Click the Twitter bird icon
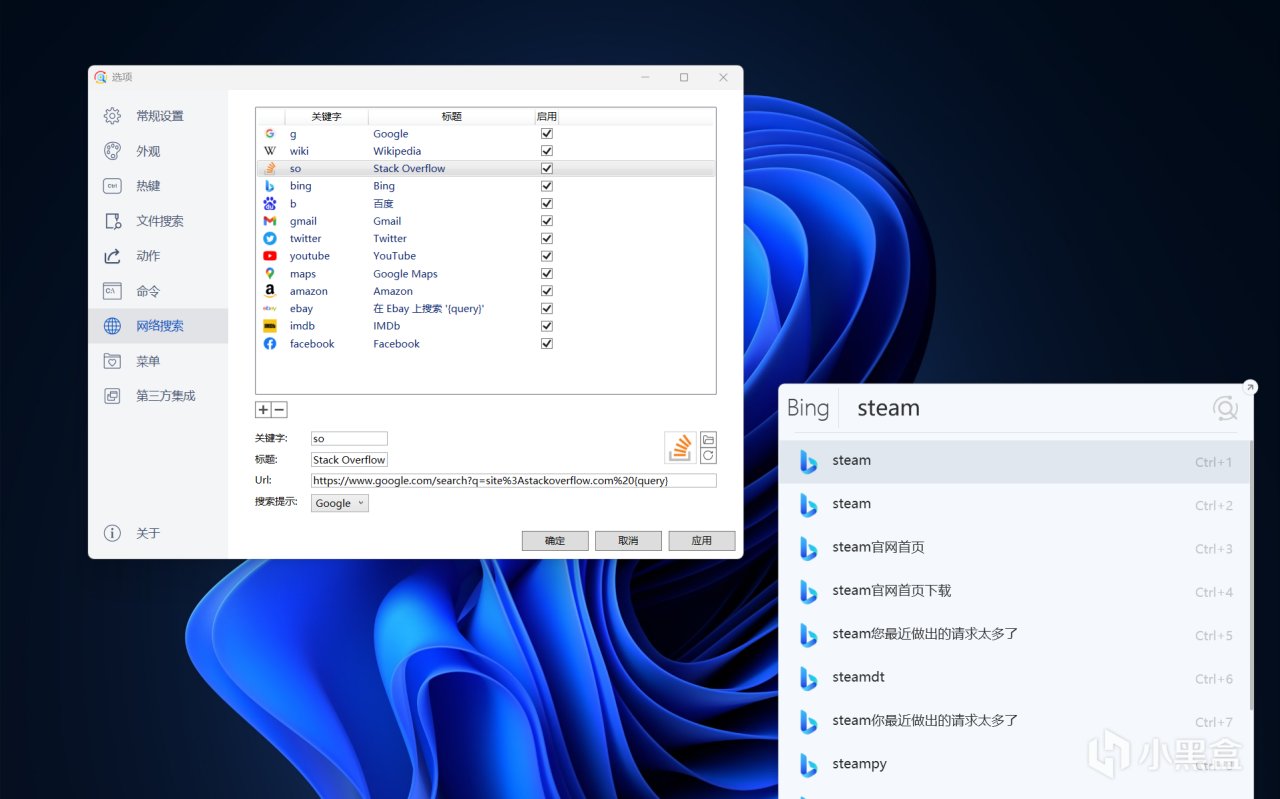This screenshot has width=1280, height=799. point(270,238)
